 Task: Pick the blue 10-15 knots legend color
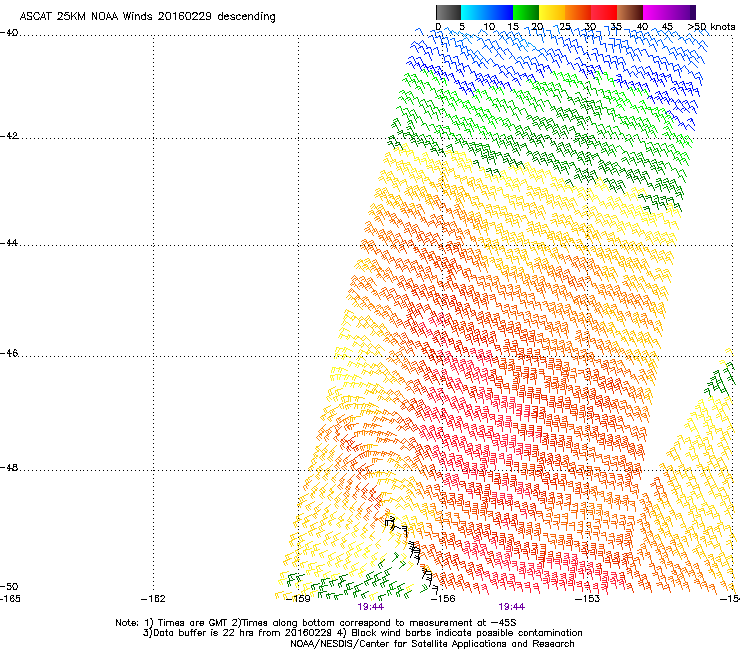[500, 12]
